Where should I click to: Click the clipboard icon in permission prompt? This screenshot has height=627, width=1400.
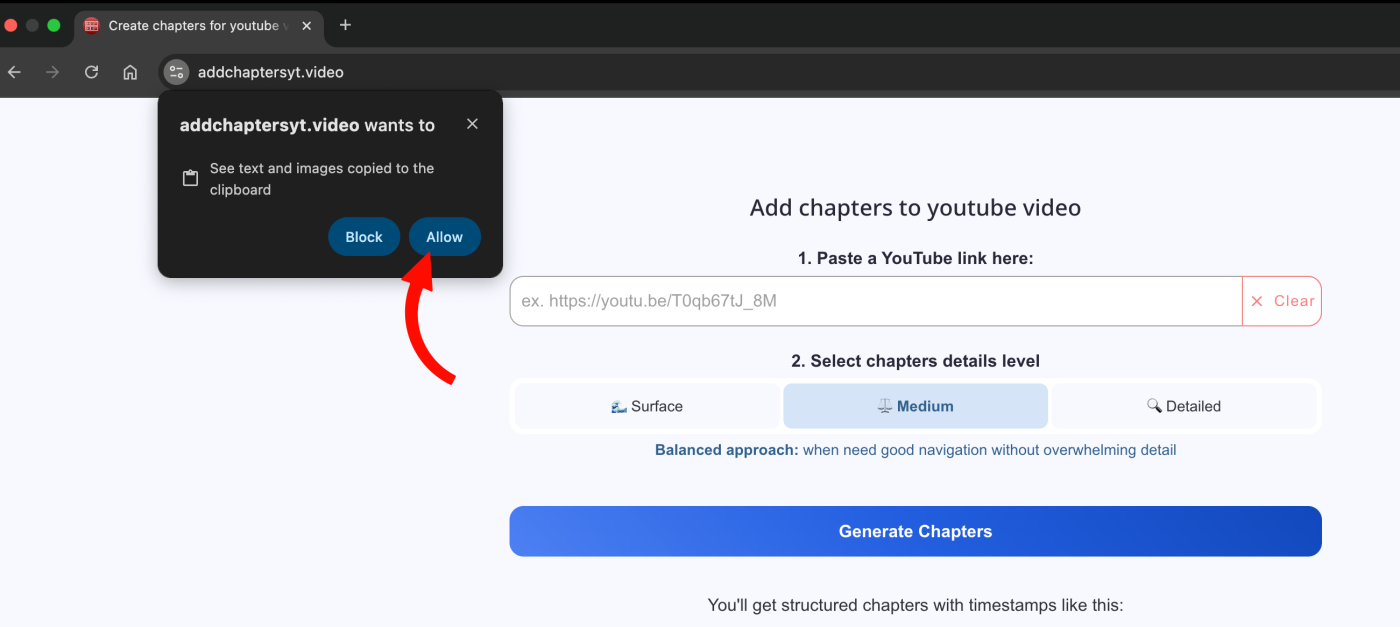(x=190, y=179)
